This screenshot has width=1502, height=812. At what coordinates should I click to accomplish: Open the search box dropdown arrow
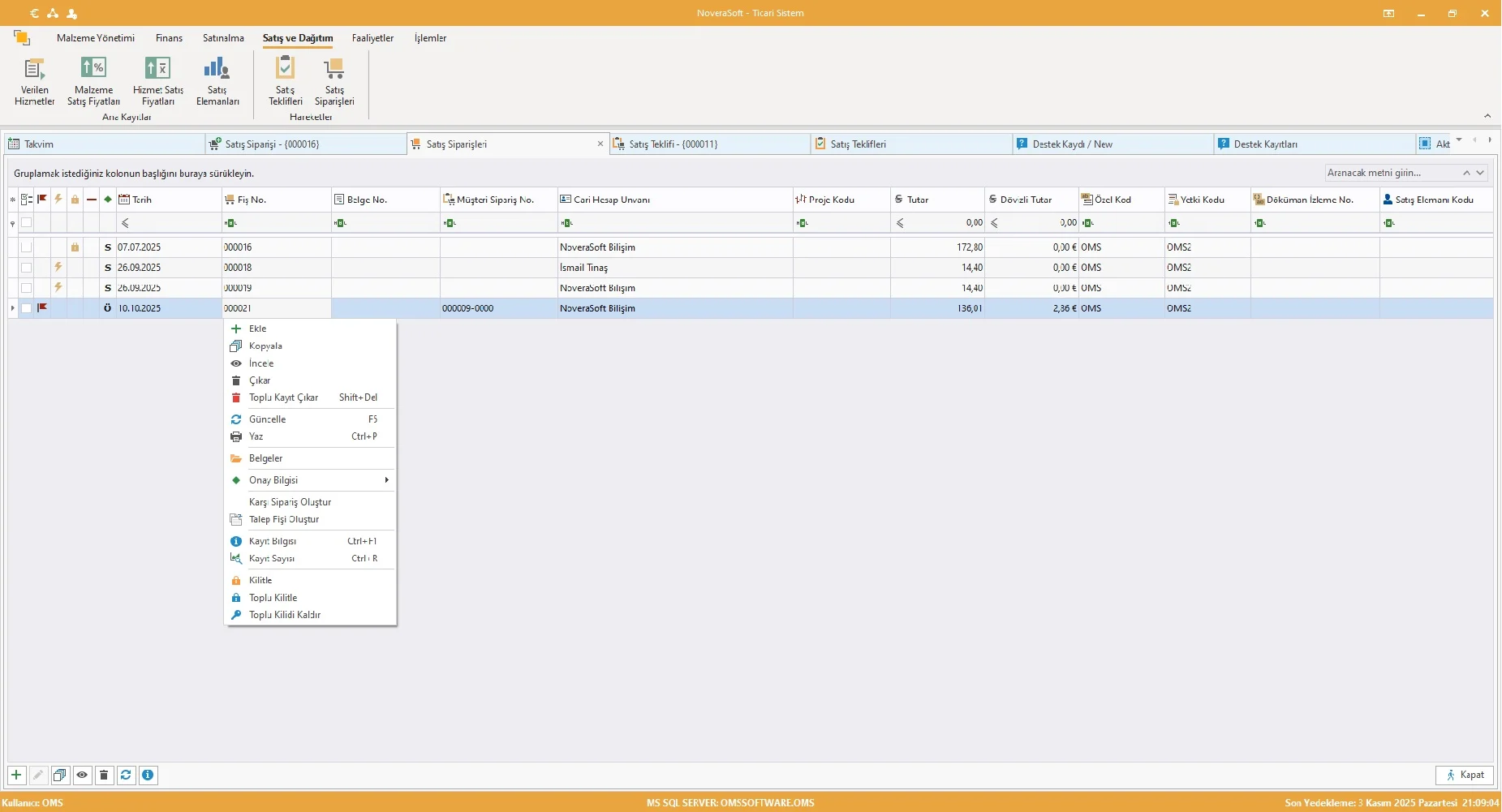(x=1480, y=173)
